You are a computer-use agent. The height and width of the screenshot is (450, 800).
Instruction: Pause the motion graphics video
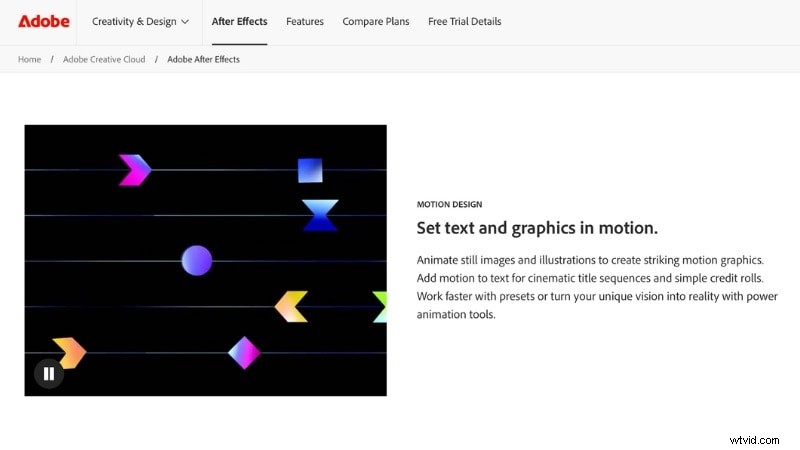49,373
